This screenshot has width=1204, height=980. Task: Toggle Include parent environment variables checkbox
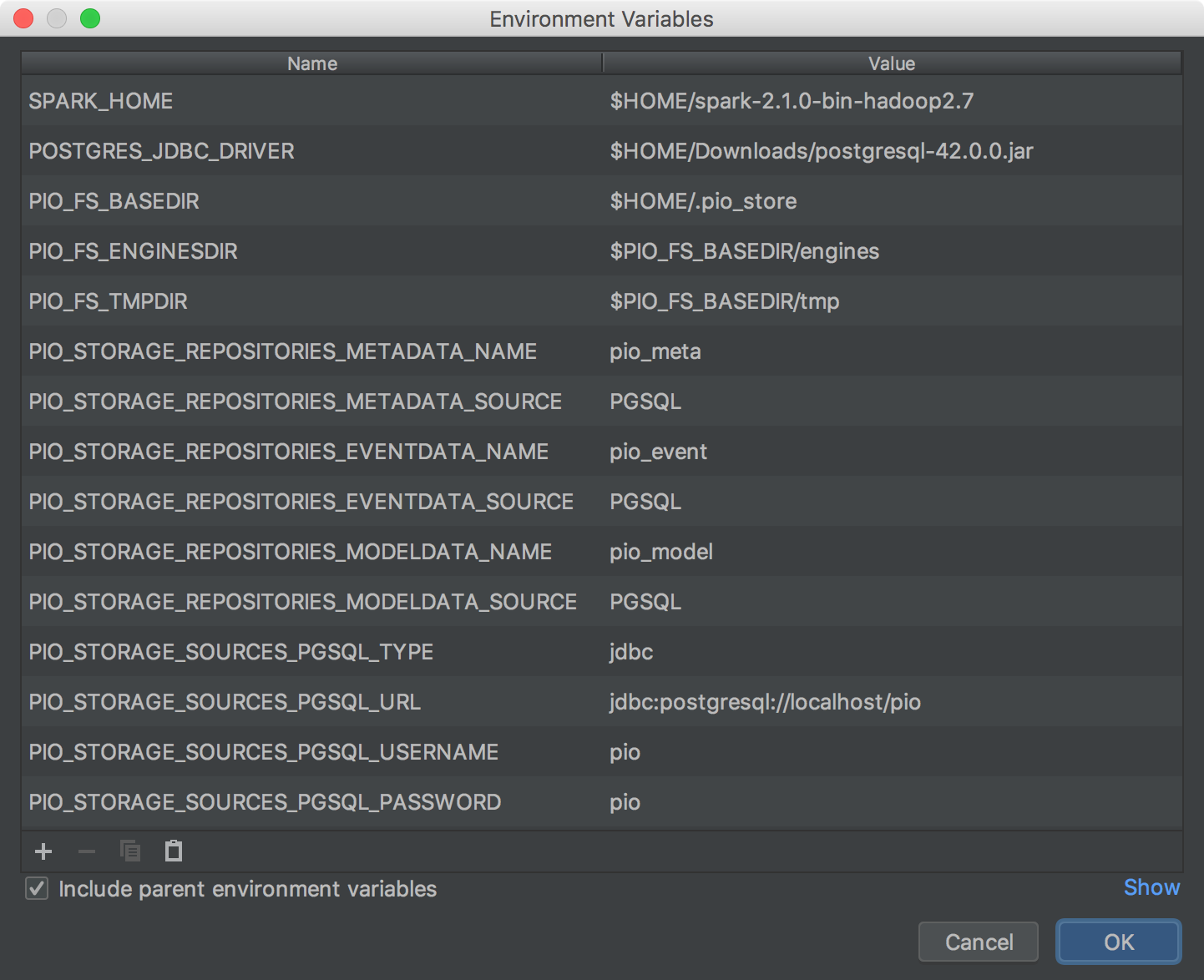point(38,889)
